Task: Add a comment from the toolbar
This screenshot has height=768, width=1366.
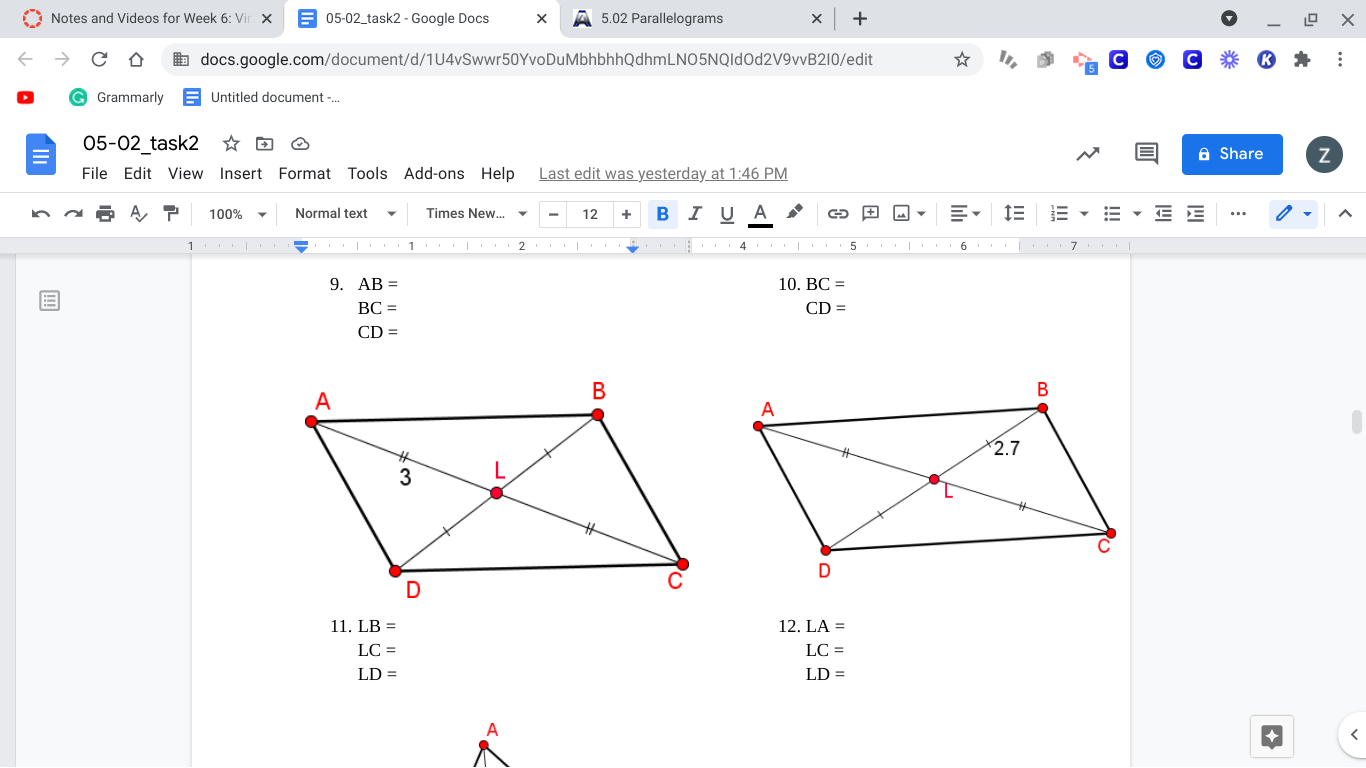Action: coord(870,213)
